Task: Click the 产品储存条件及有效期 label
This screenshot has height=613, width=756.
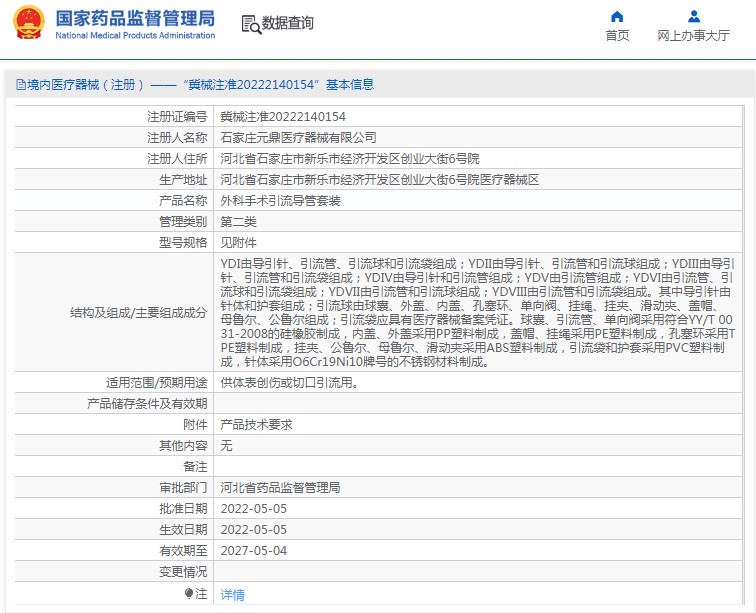Action: [147, 404]
